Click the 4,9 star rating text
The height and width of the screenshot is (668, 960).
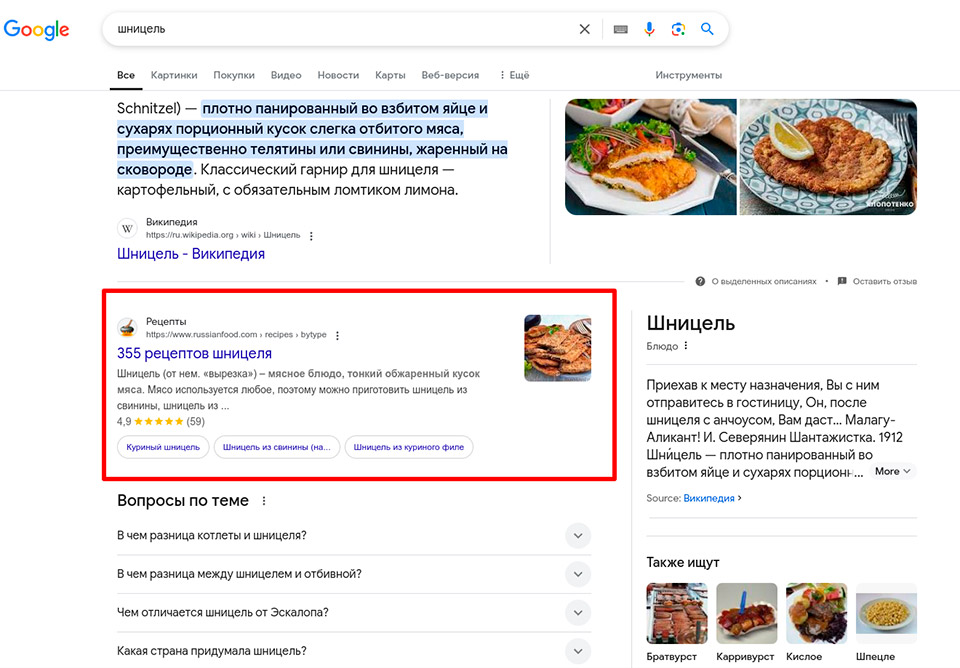[124, 421]
